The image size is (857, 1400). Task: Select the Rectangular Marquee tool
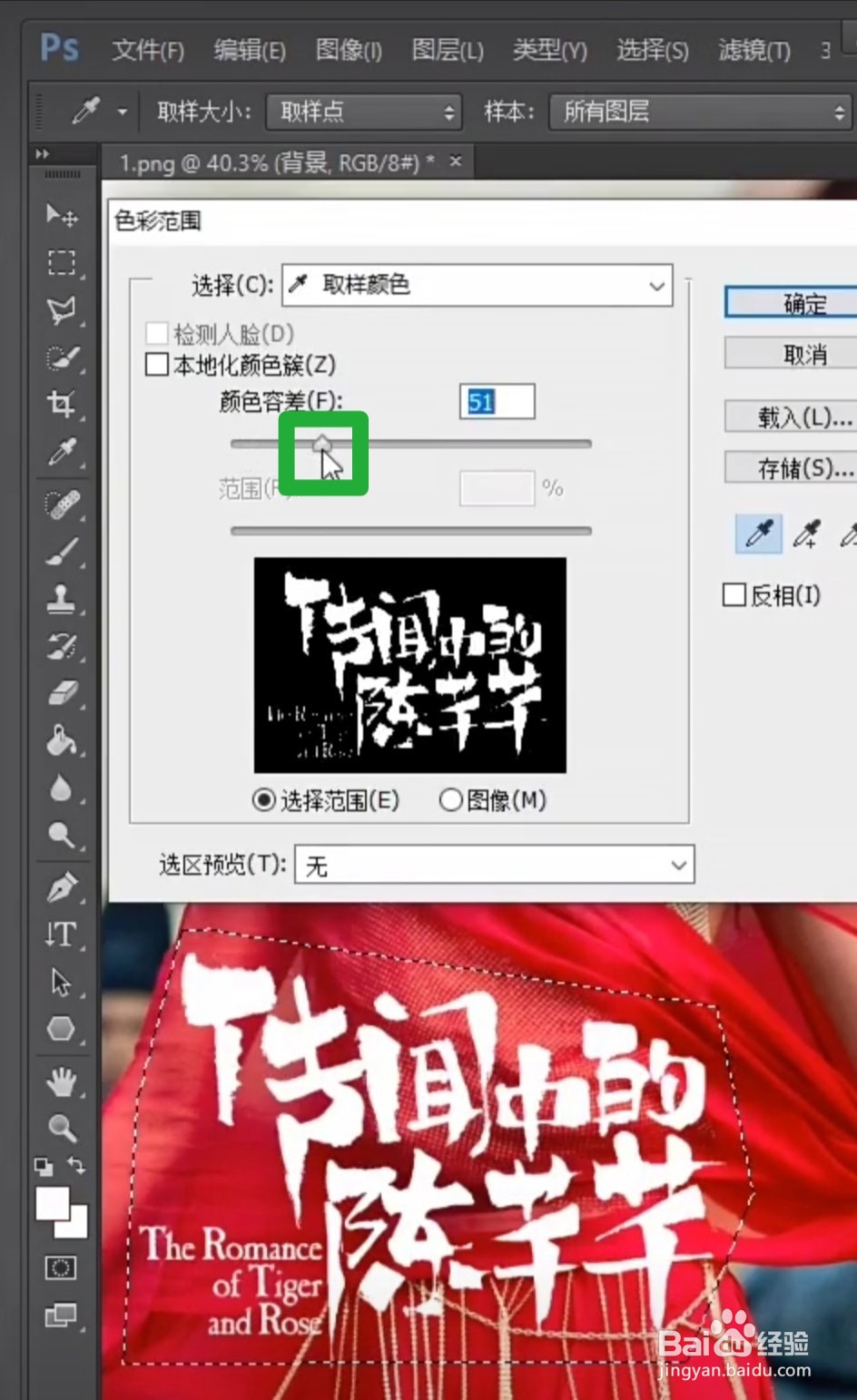[62, 262]
